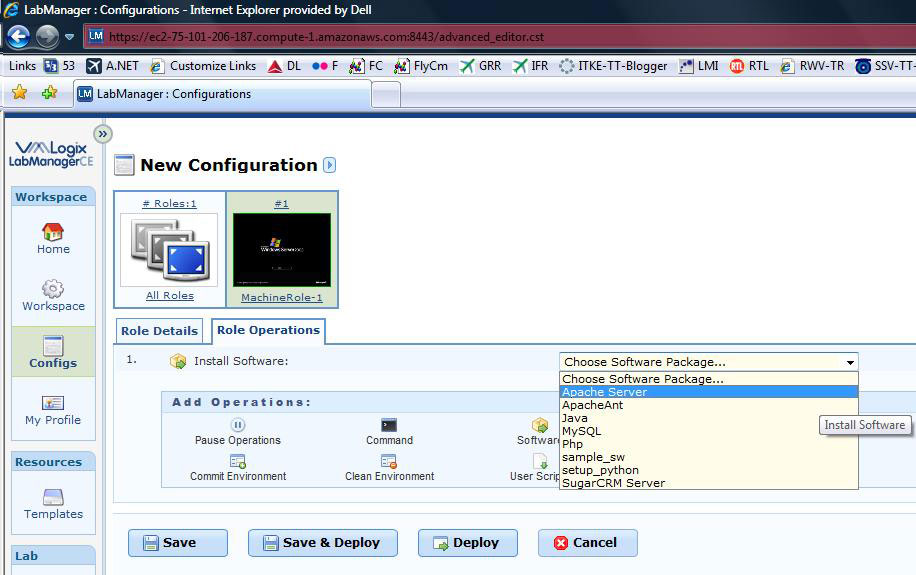Open the 53 favorites link
Viewport: 916px width, 575px height.
pos(60,66)
